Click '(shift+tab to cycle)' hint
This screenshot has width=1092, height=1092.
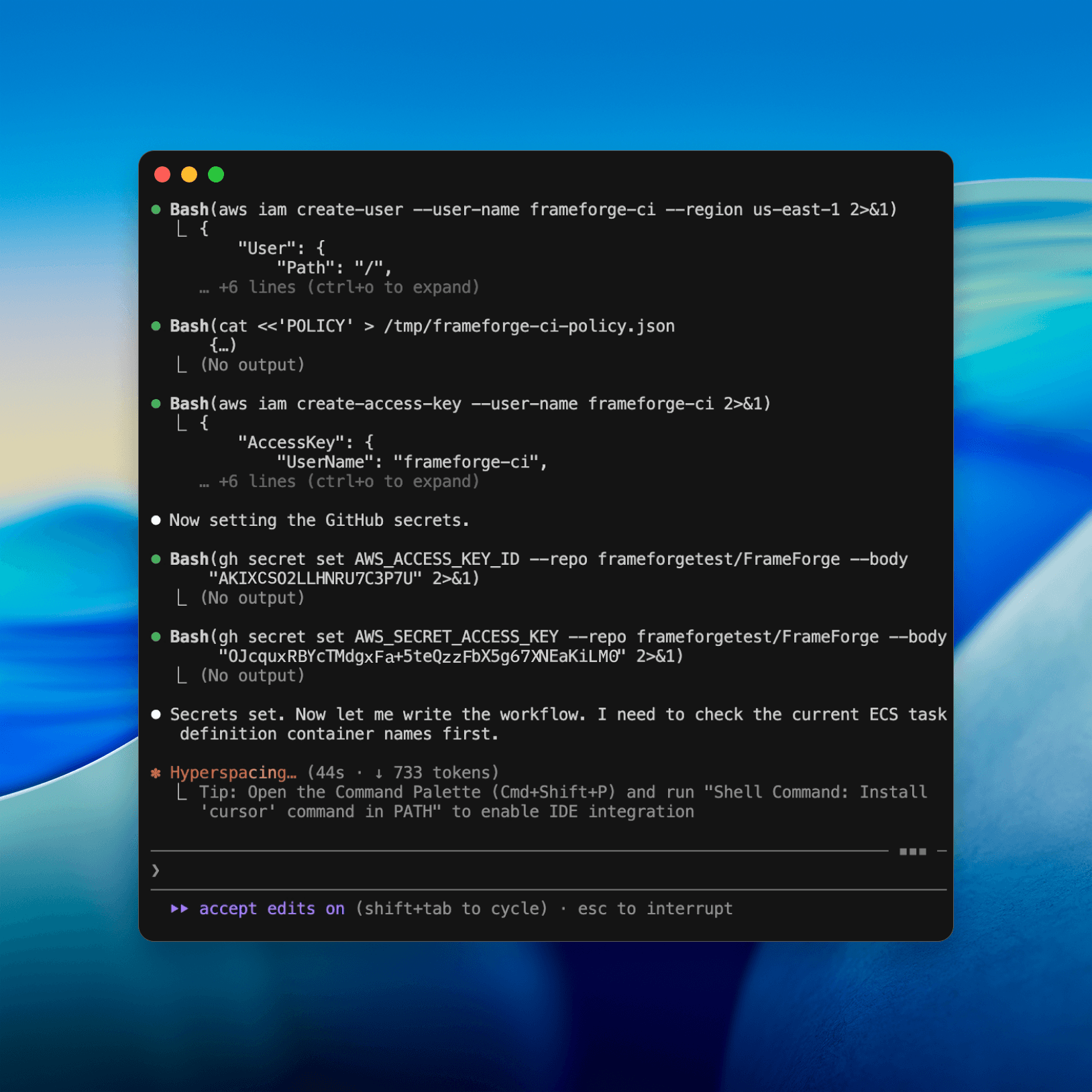point(451,909)
